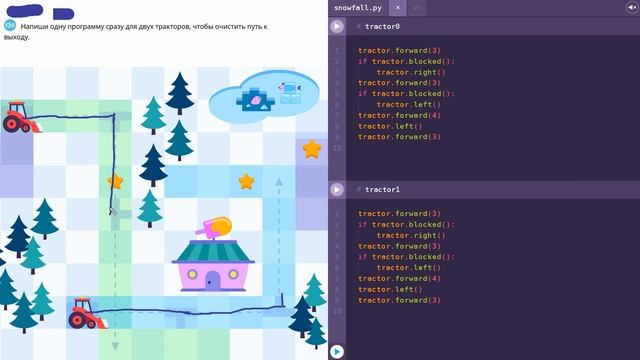Click the first if tractor.blocked() line in tractor0
The height and width of the screenshot is (360, 640).
406,62
